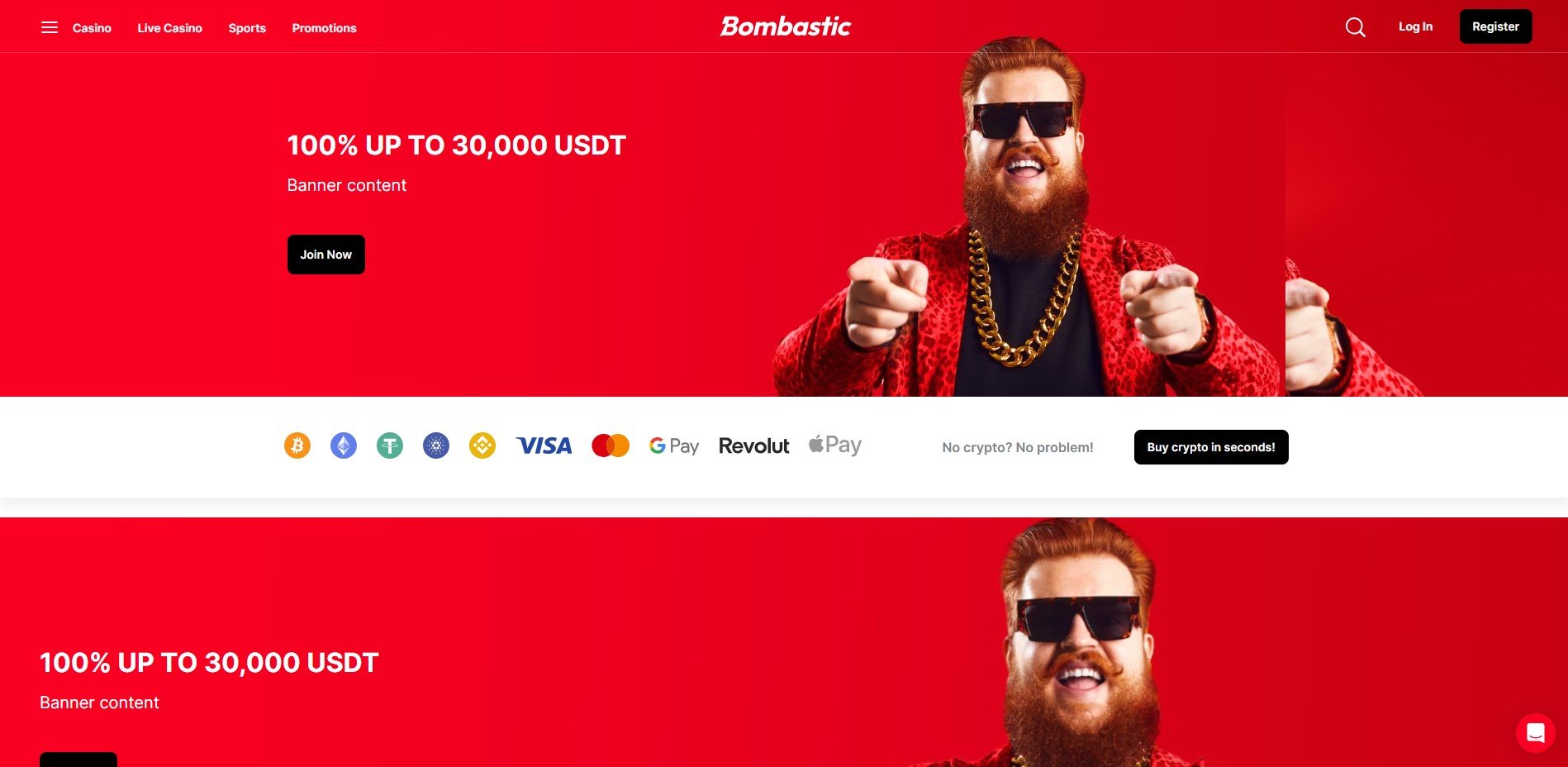Click the Bitcoin payment icon

click(297, 445)
